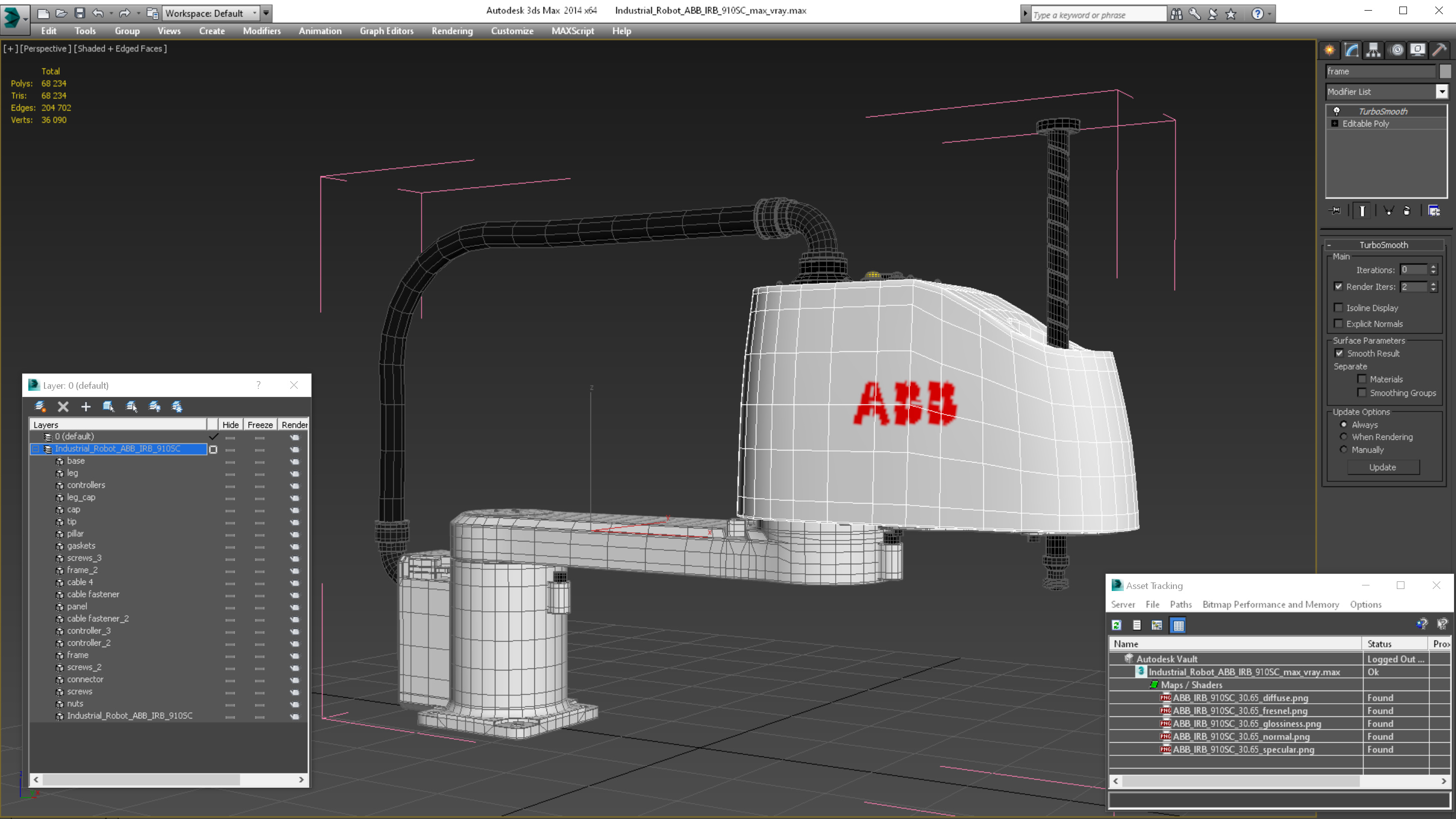Screen dimensions: 1456x819
Task: Open Configure Modifier Sets icon
Action: click(x=1434, y=211)
